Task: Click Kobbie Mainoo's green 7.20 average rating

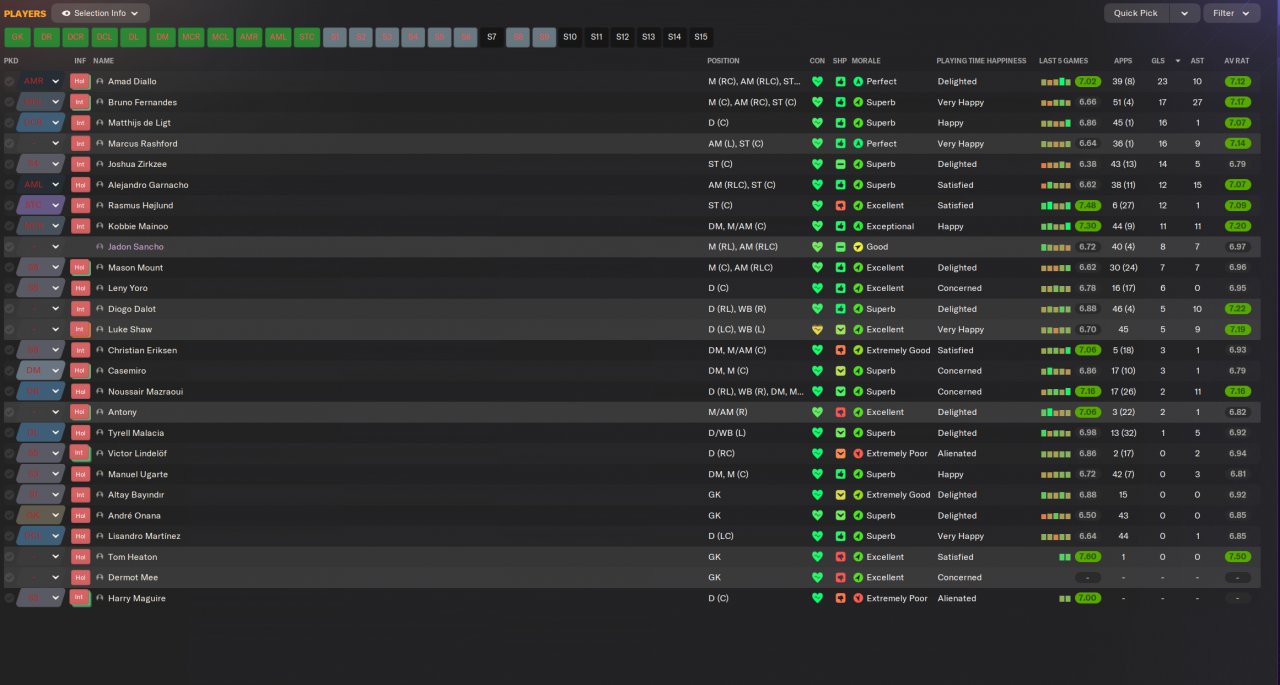Action: click(1237, 226)
